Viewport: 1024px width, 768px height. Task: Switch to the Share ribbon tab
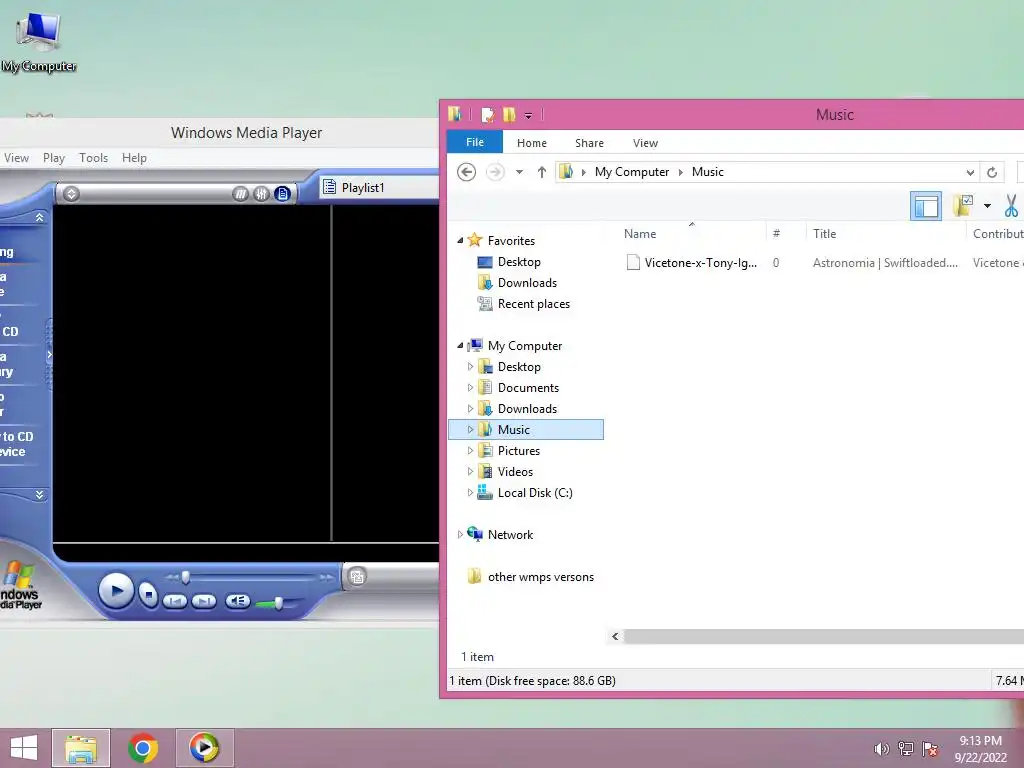(x=589, y=143)
